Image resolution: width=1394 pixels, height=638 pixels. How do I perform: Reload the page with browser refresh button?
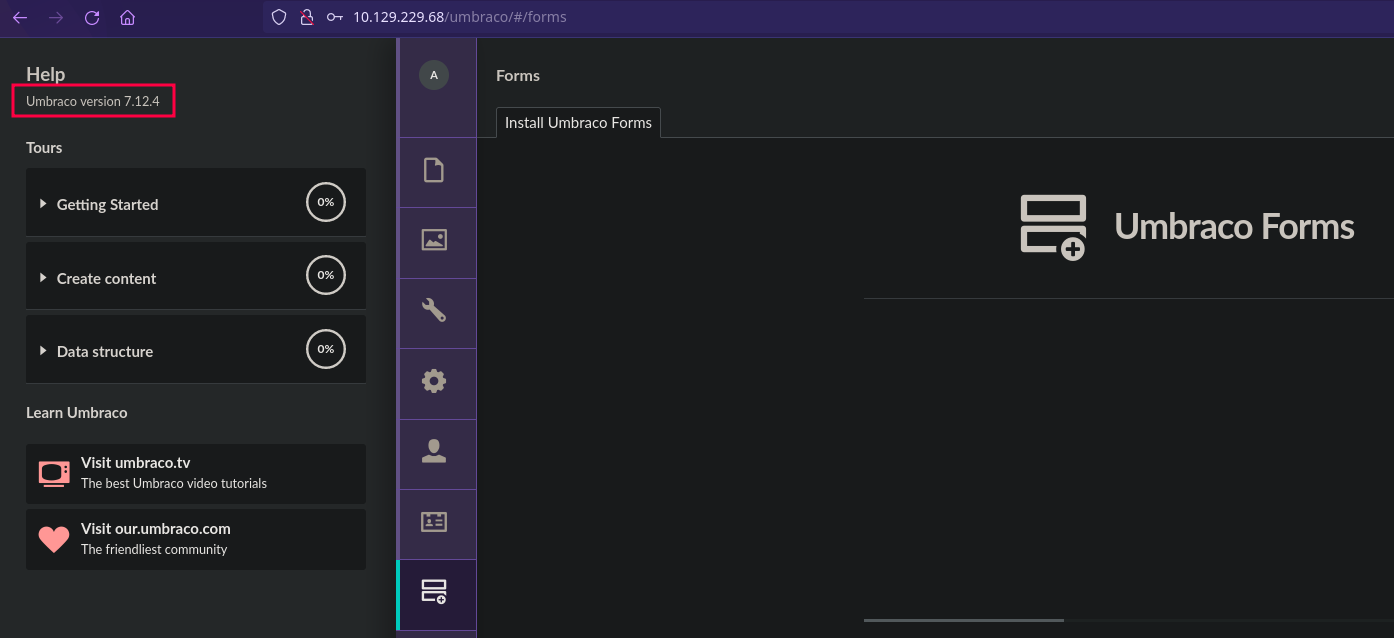click(92, 17)
